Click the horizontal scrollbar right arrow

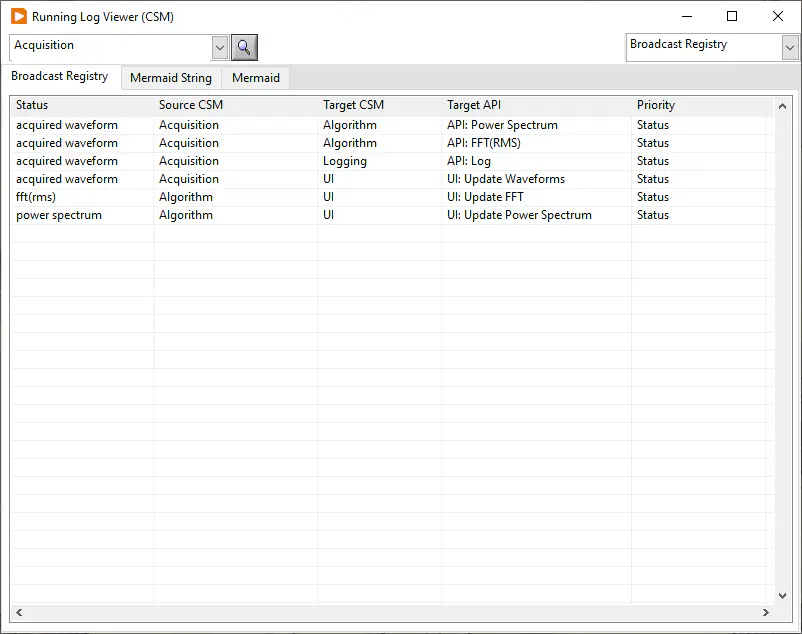[x=766, y=613]
